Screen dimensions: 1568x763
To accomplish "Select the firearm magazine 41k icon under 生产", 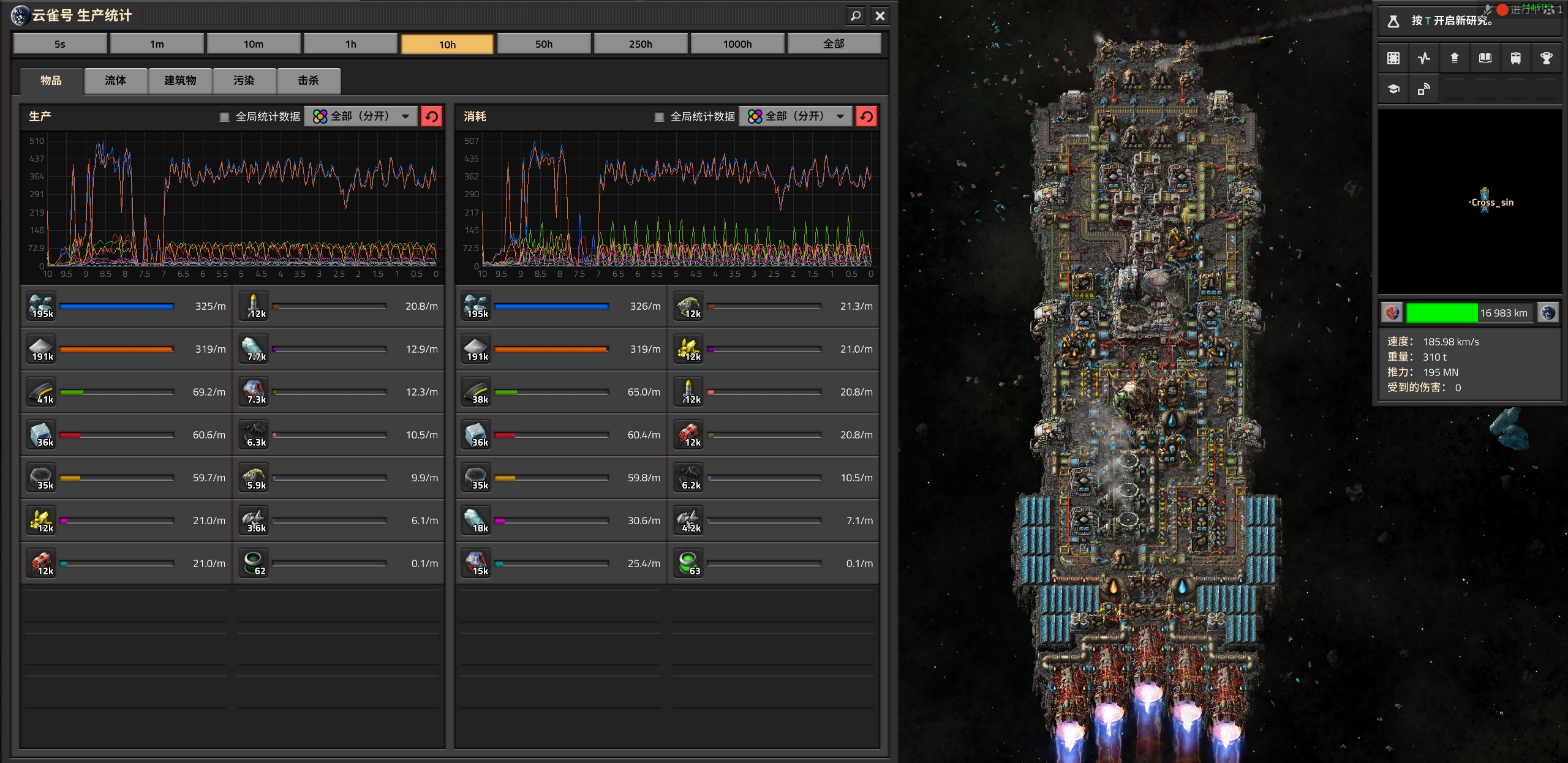I will point(42,392).
